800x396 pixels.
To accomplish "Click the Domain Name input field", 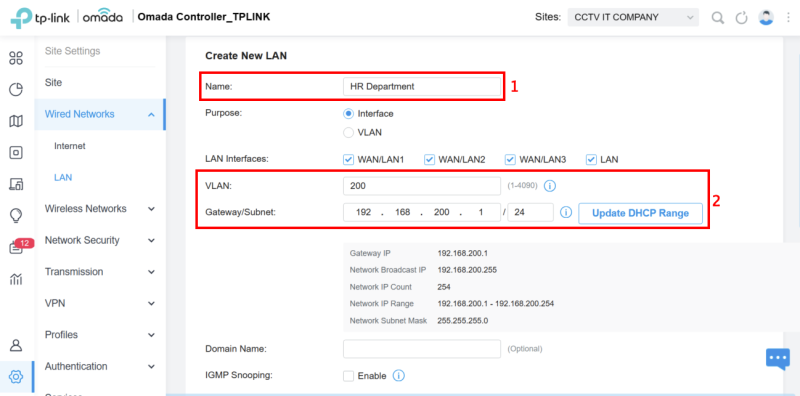I will tap(422, 349).
